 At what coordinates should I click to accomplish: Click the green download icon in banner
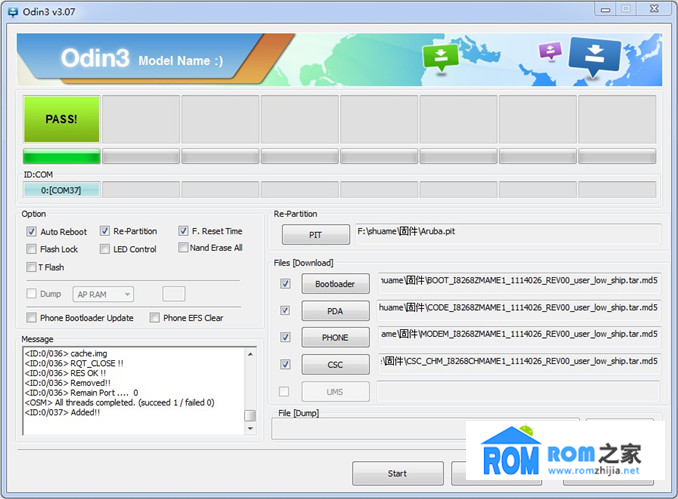click(x=440, y=57)
